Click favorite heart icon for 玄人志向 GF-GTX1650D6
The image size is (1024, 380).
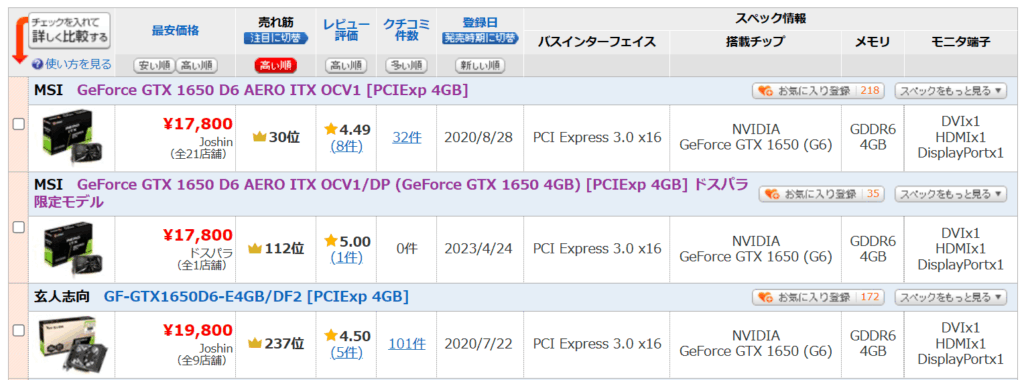[x=764, y=297]
